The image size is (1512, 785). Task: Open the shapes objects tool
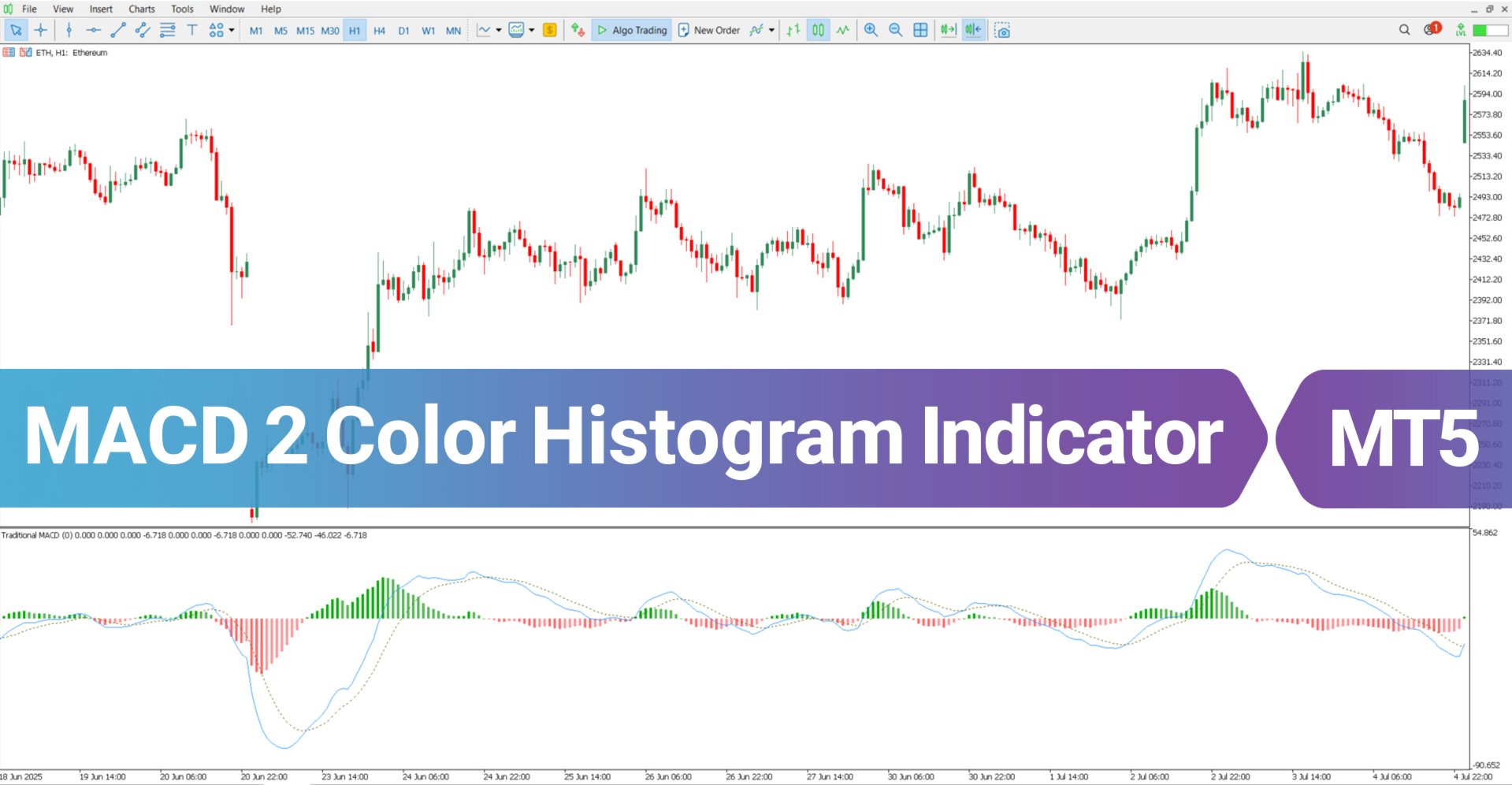tap(216, 30)
